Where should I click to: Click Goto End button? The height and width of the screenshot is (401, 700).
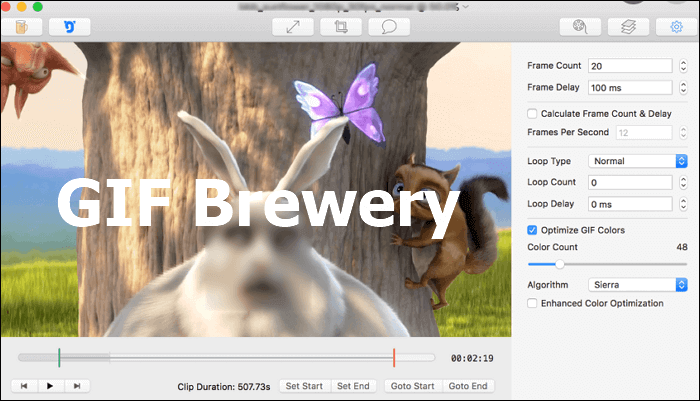468,386
